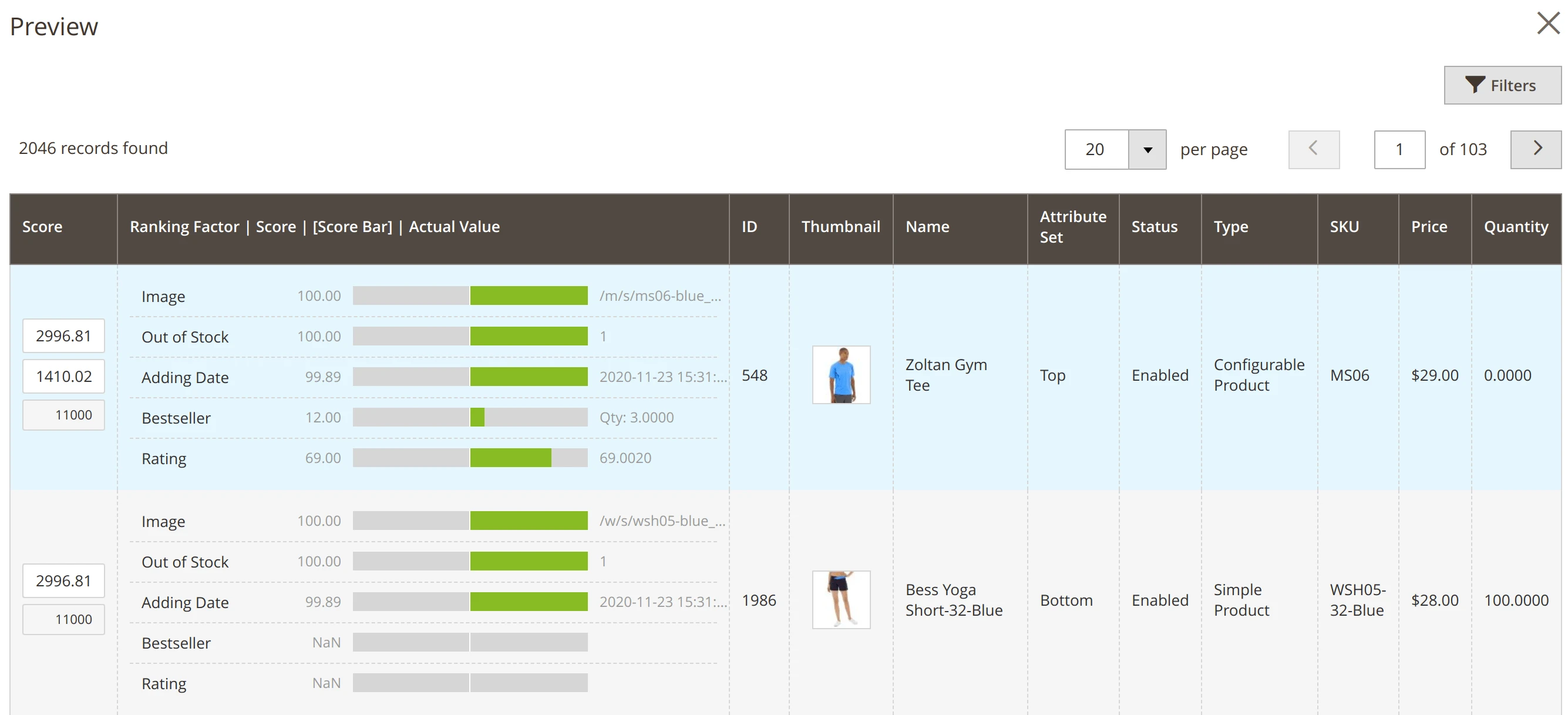Click the Score column header
1568x715 pixels.
click(42, 226)
